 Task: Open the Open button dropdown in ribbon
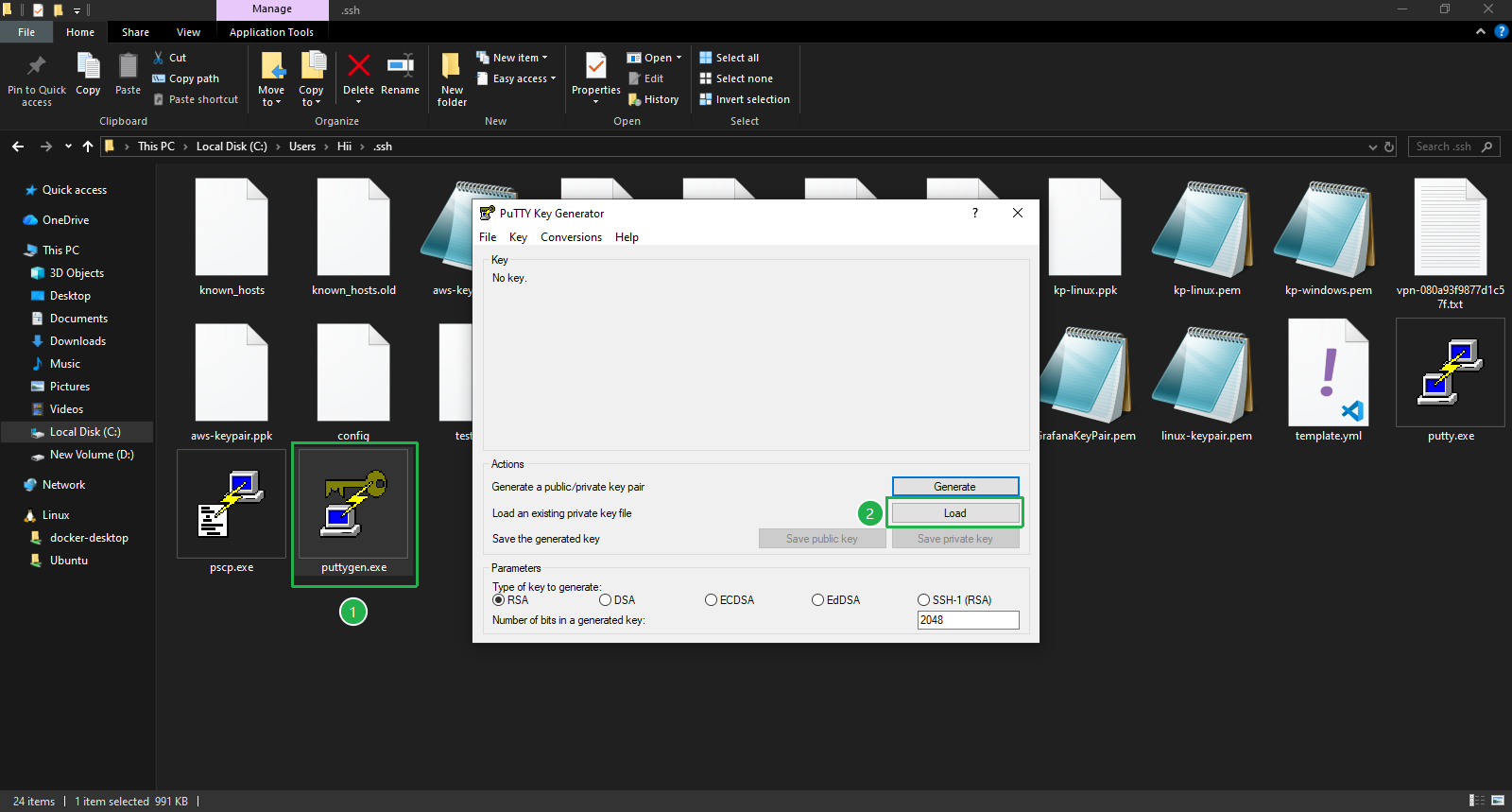[679, 58]
